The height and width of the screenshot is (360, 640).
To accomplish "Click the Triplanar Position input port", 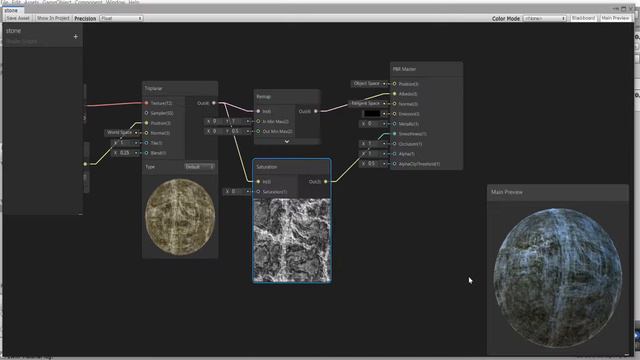I will [x=147, y=123].
